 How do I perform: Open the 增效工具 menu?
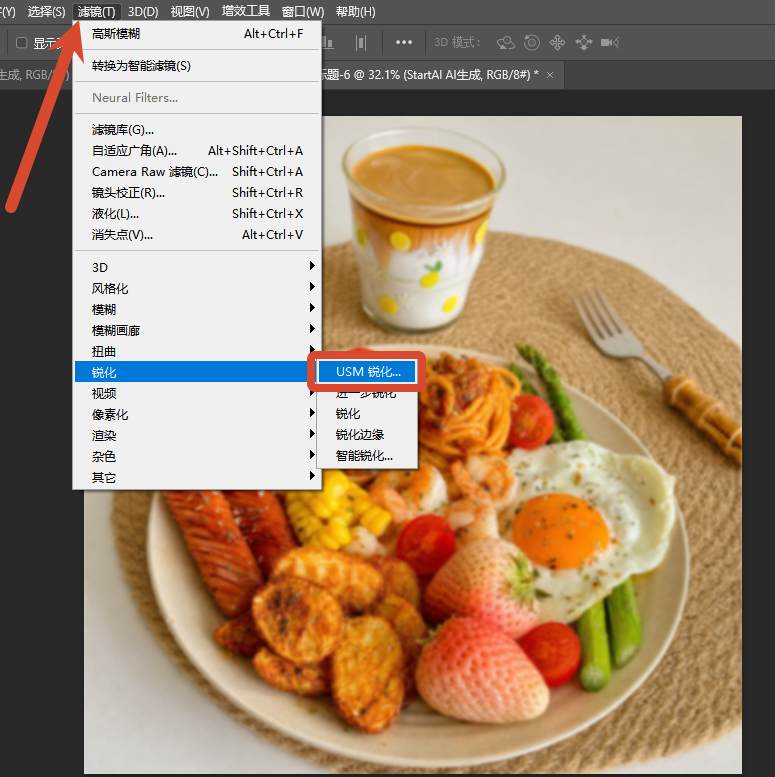pos(246,11)
